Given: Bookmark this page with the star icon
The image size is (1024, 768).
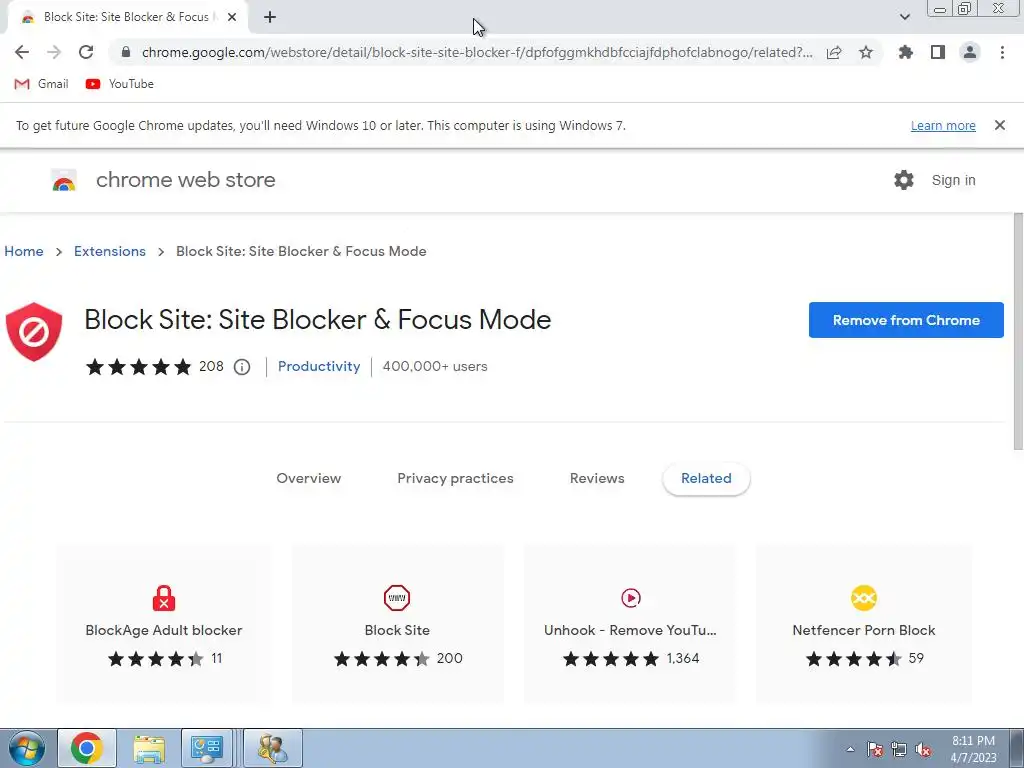Looking at the screenshot, I should 866,52.
